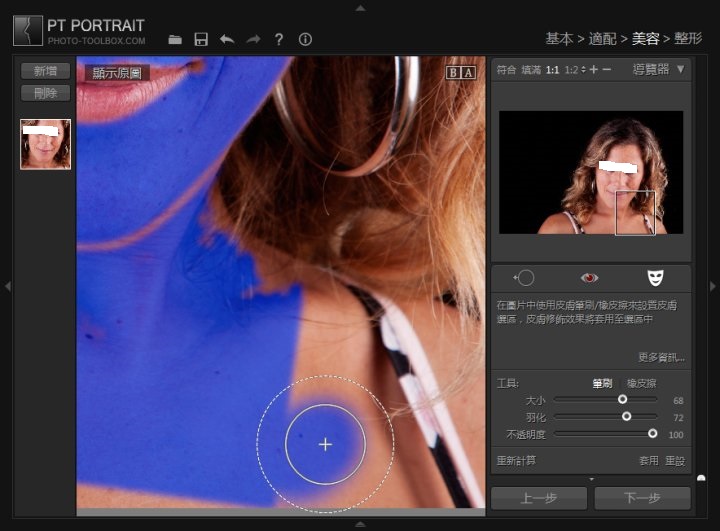The image size is (720, 531).
Task: Select the portrait thumbnail in left panel
Action: [x=45, y=144]
